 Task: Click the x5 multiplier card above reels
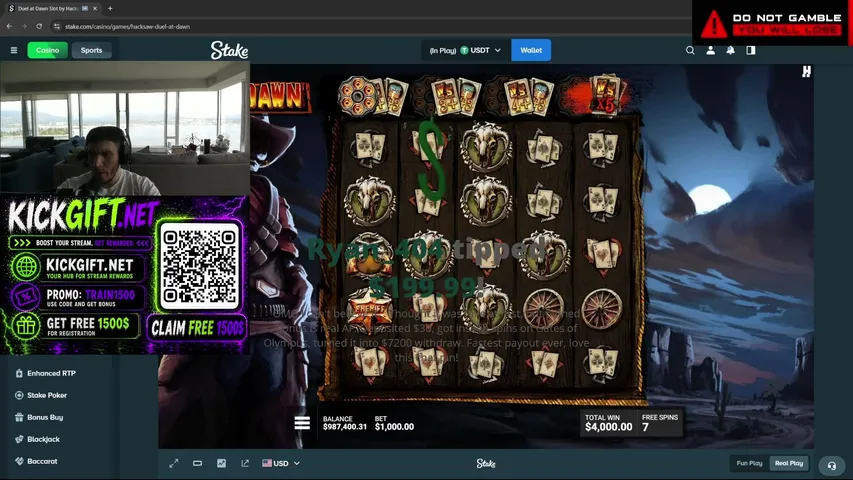coord(605,95)
